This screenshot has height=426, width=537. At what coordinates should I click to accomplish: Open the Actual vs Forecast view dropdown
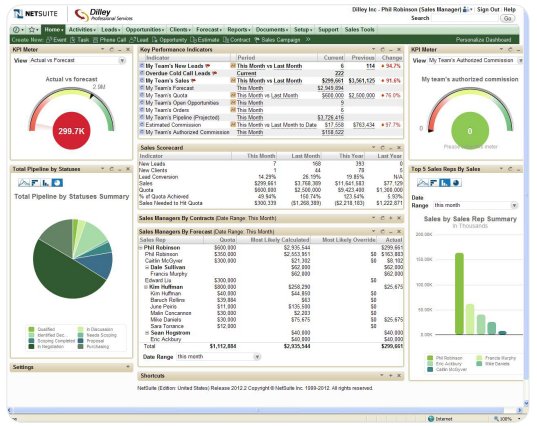pos(122,61)
